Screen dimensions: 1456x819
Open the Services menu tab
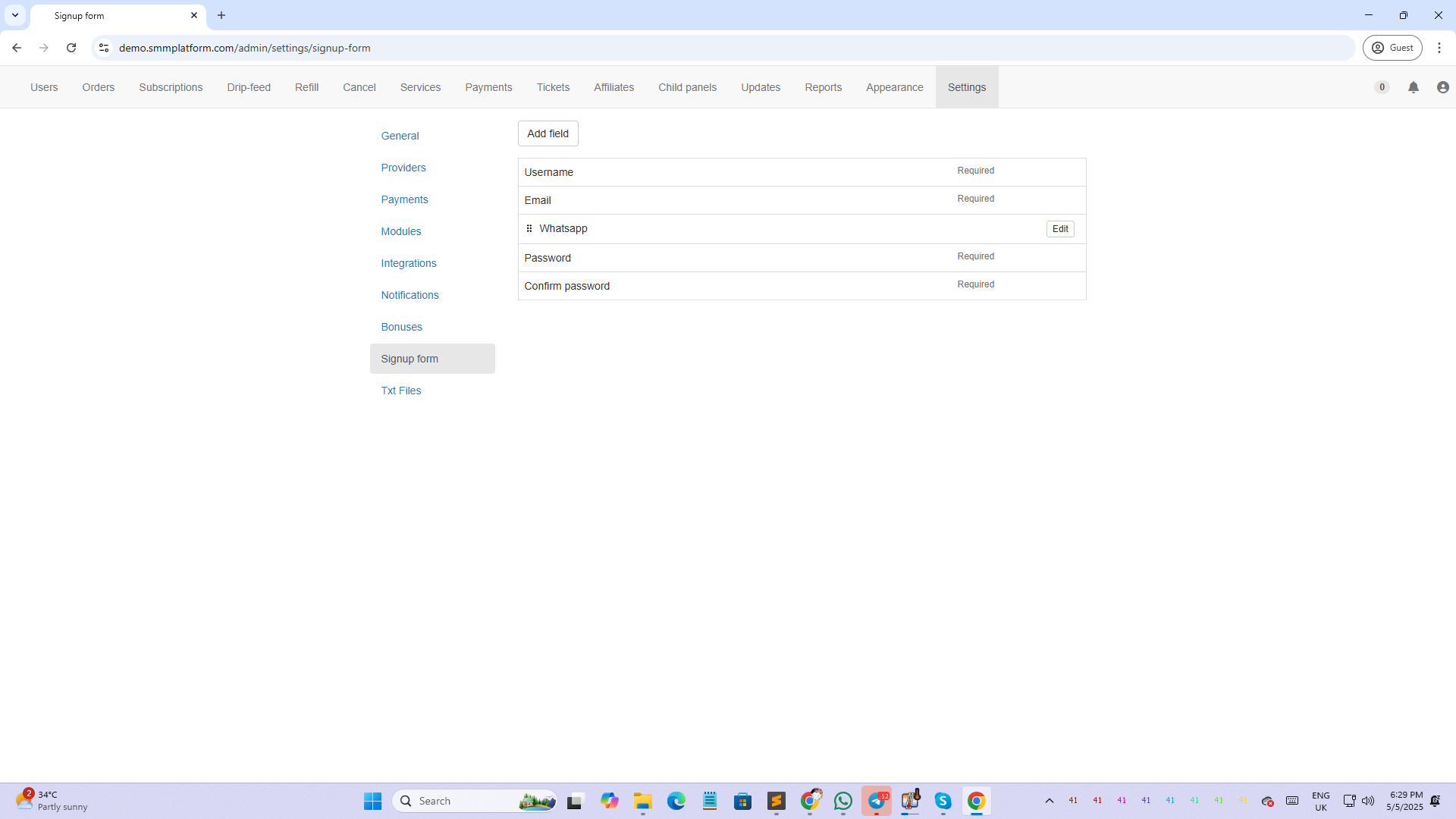pyautogui.click(x=420, y=87)
